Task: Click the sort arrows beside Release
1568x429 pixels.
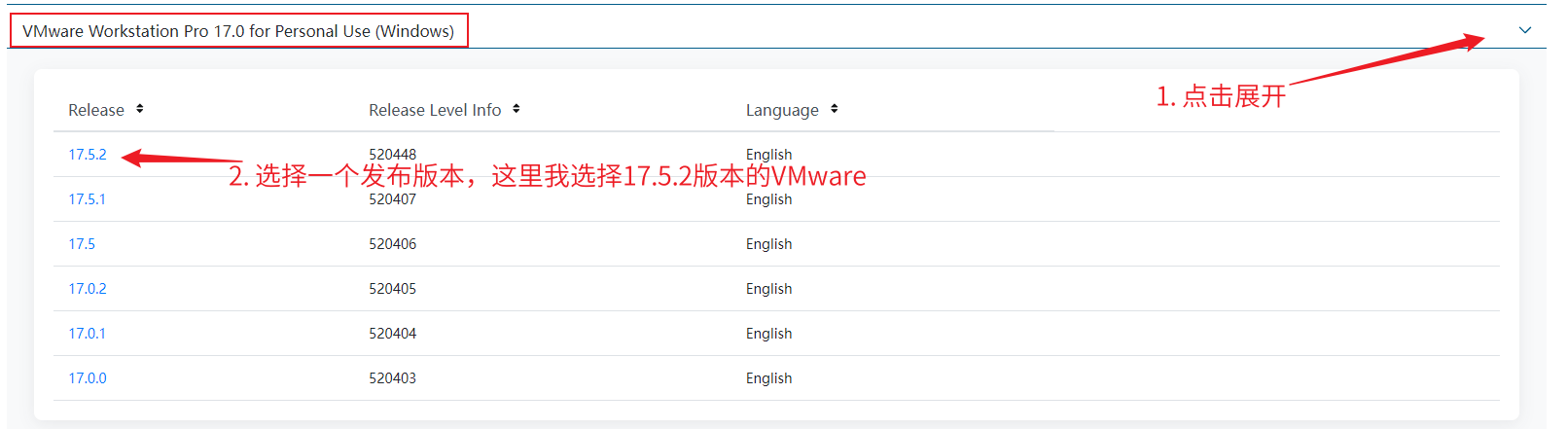Action: pyautogui.click(x=140, y=109)
